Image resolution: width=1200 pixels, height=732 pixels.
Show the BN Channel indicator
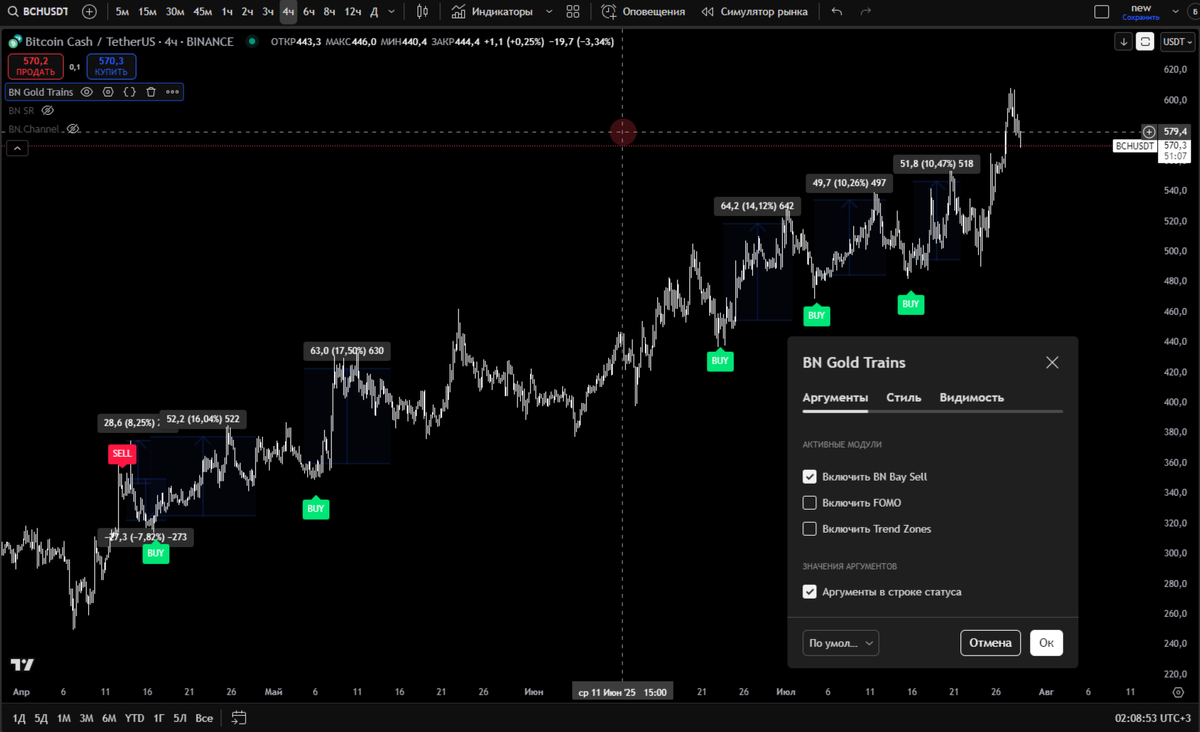click(73, 129)
